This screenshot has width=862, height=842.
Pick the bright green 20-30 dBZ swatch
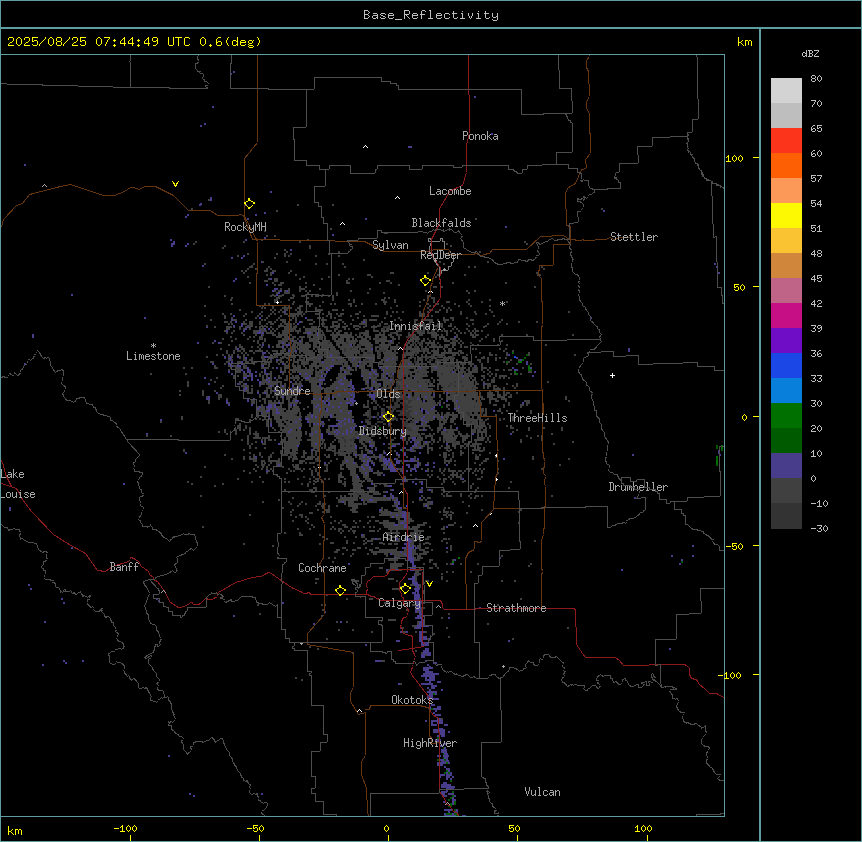pos(786,416)
